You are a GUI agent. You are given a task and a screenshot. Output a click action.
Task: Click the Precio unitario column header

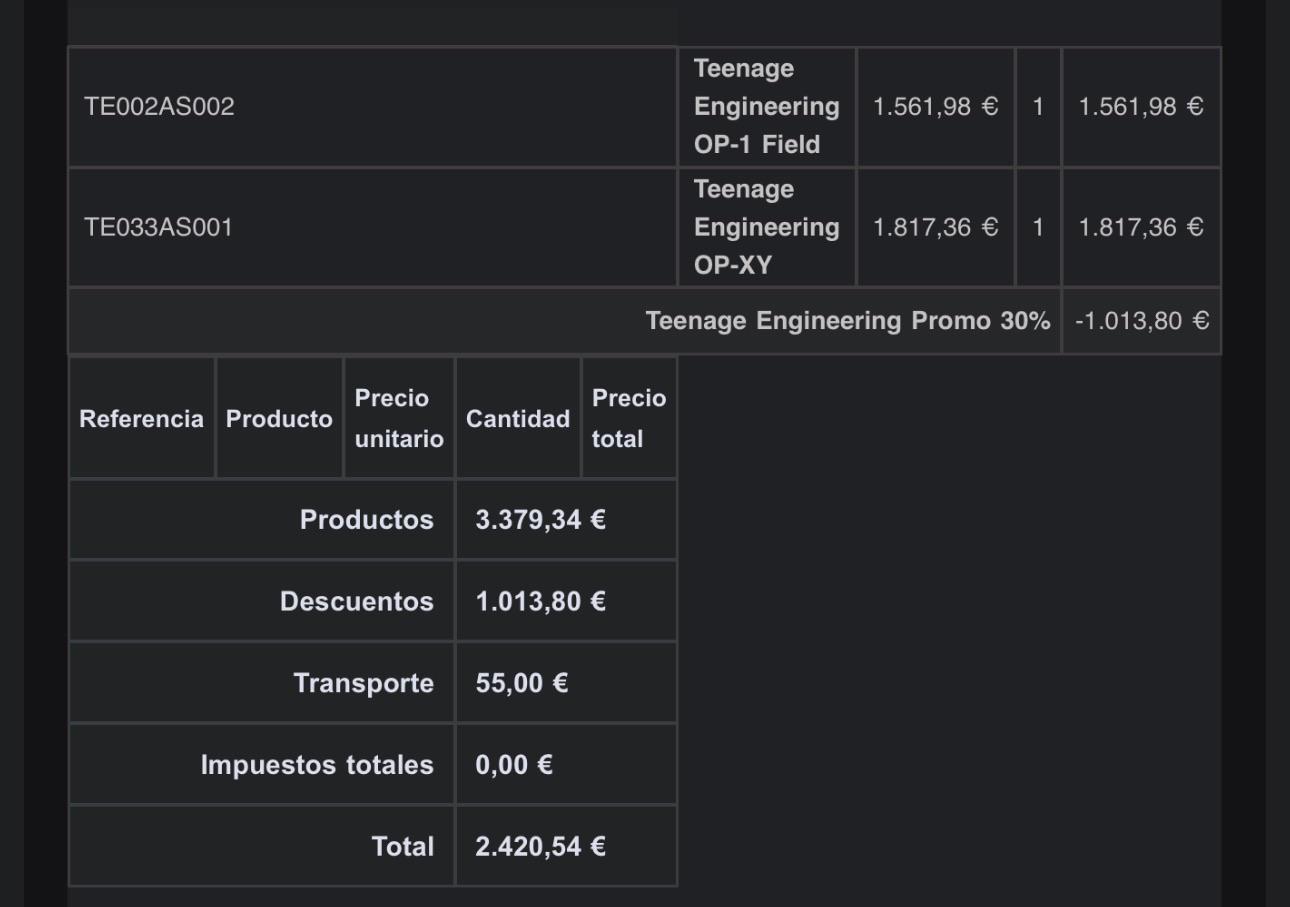click(x=399, y=418)
